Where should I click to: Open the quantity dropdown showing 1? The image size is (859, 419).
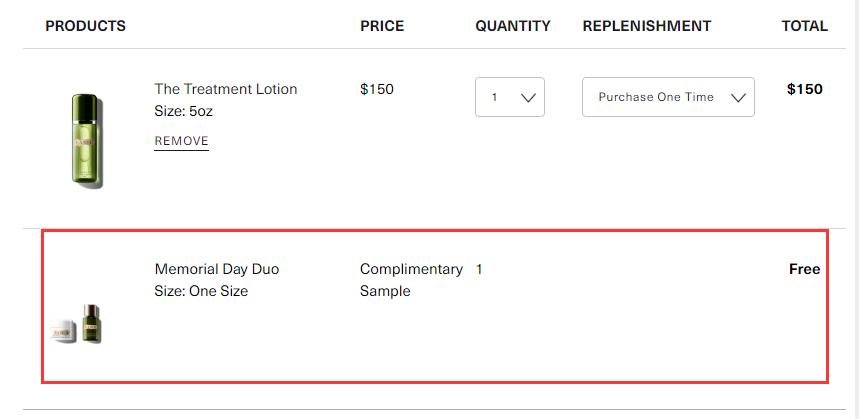coord(509,97)
